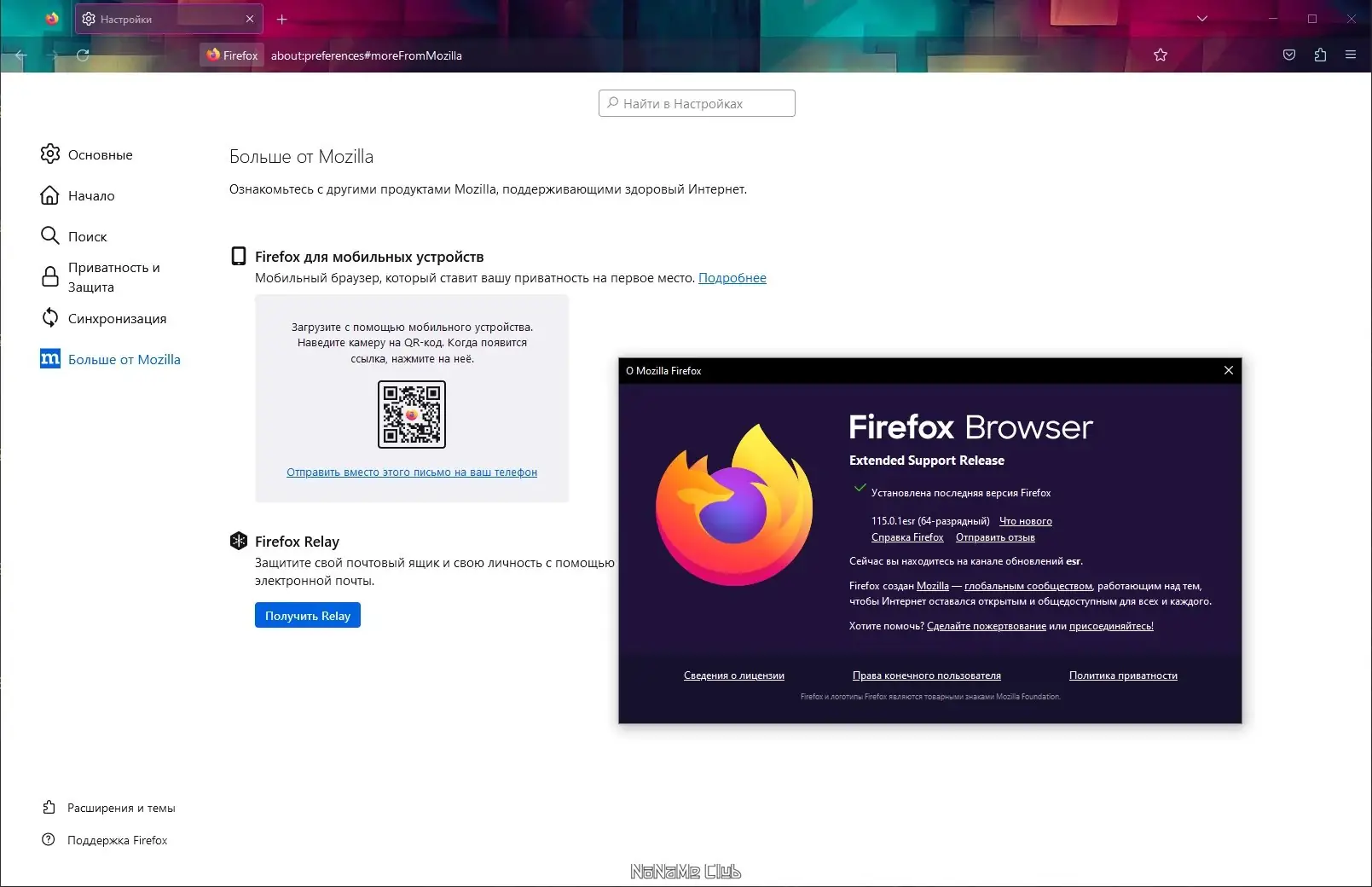Image resolution: width=1372 pixels, height=887 pixels.
Task: Click the Приватность lock icon in sidebar
Action: pyautogui.click(x=50, y=276)
